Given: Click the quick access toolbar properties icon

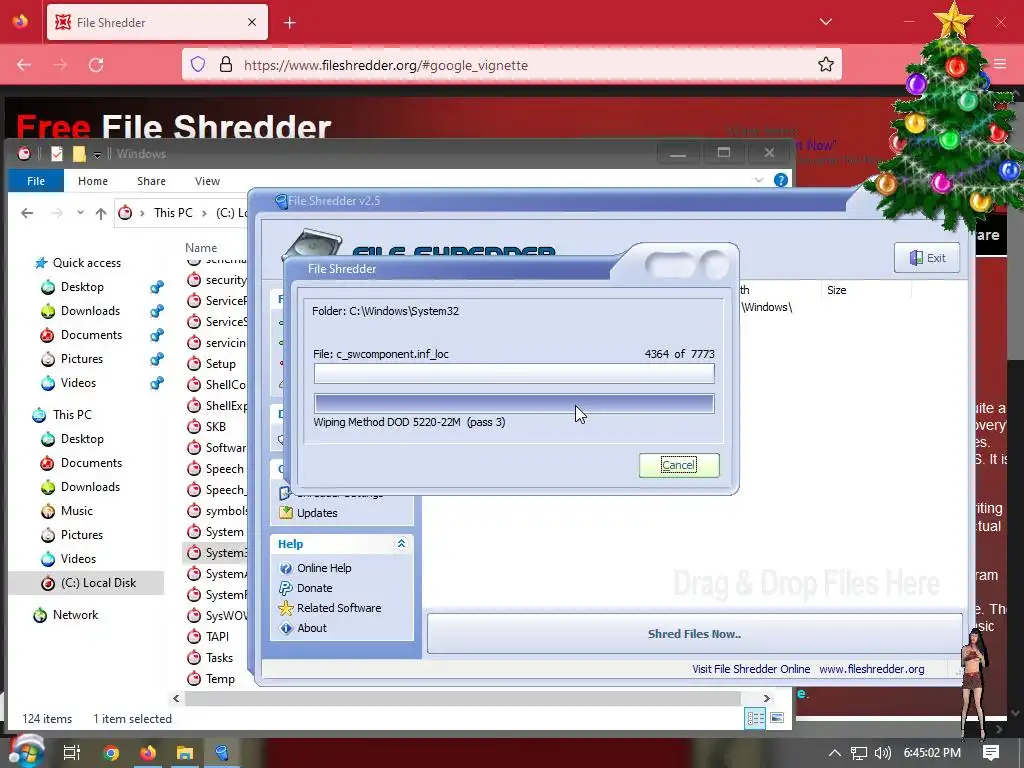Looking at the screenshot, I should click(57, 153).
